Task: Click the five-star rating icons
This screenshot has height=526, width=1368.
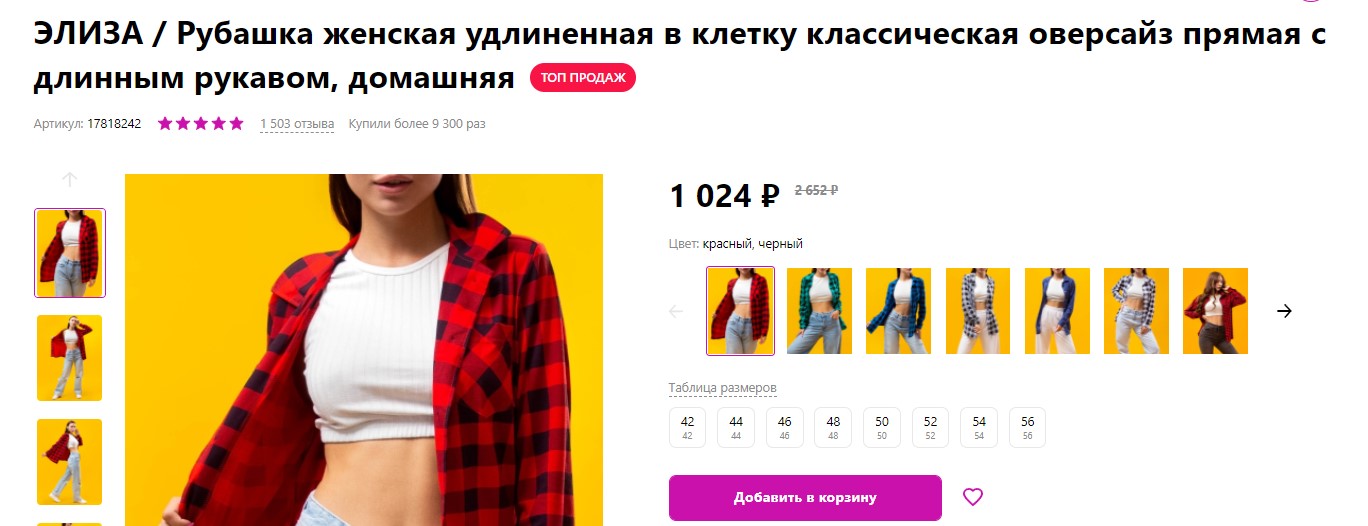Action: click(x=201, y=124)
